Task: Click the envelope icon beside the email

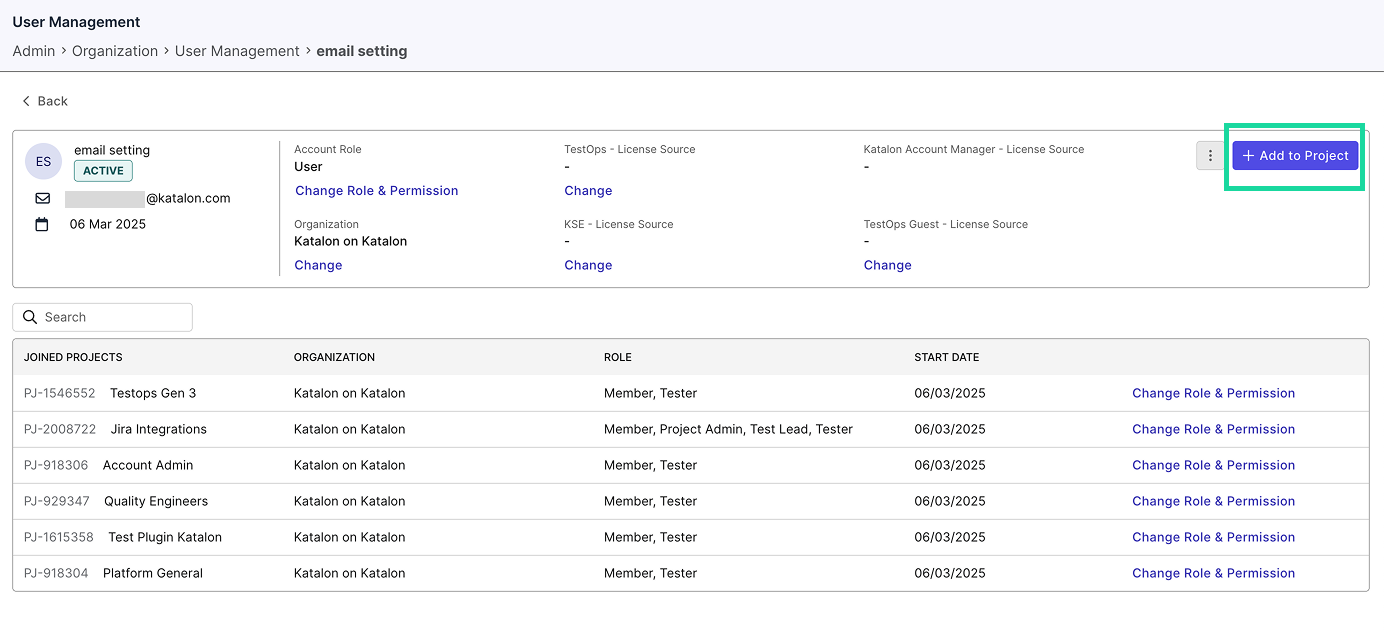Action: click(42, 198)
